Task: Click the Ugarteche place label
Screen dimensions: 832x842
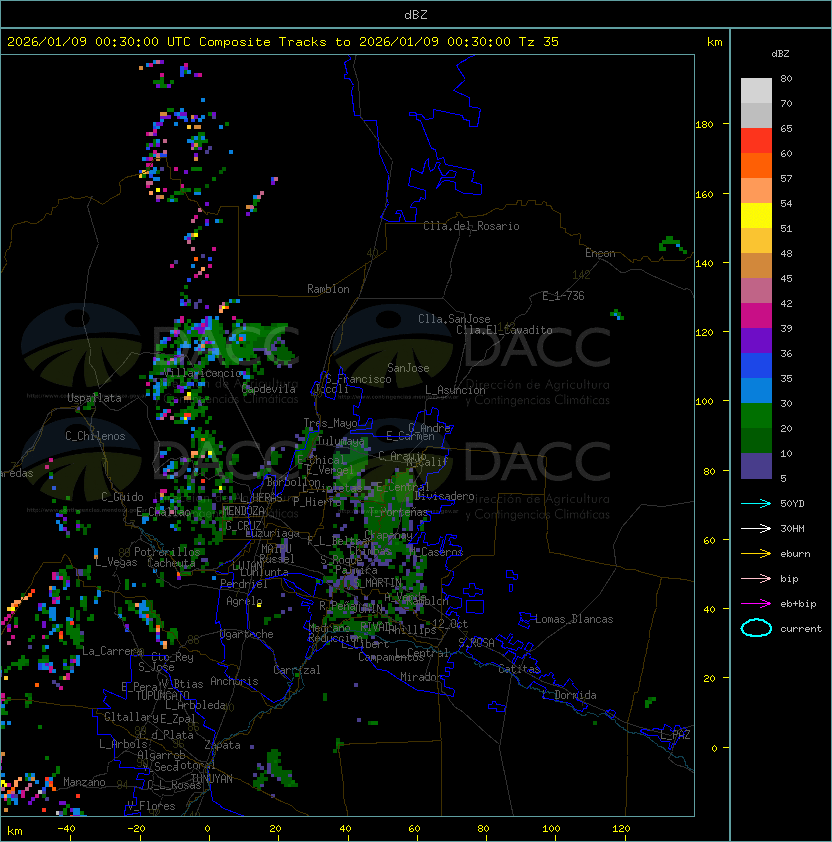Action: tap(247, 634)
